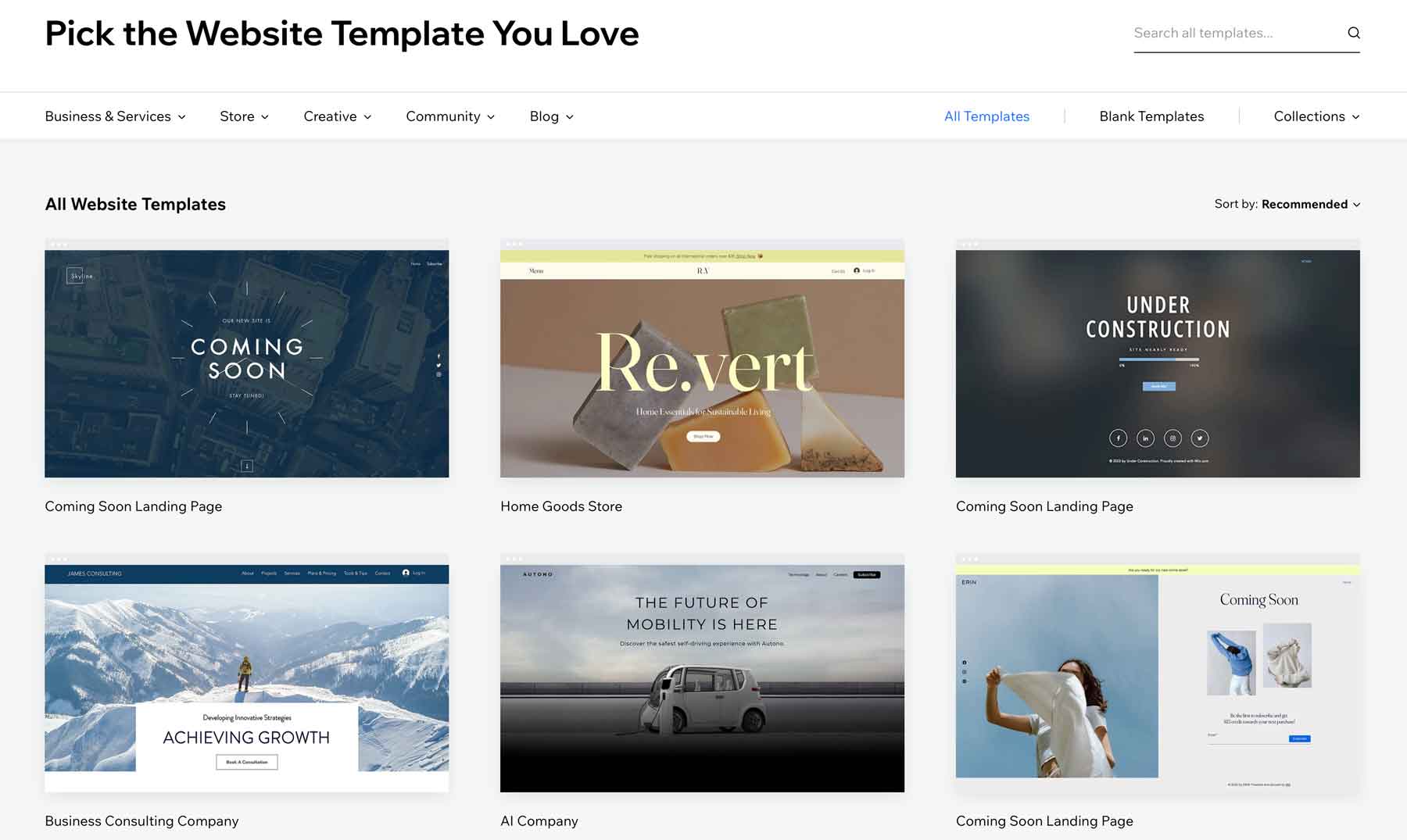The height and width of the screenshot is (840, 1407).
Task: Click the Shop Now button in Re.vert template
Action: [x=703, y=436]
